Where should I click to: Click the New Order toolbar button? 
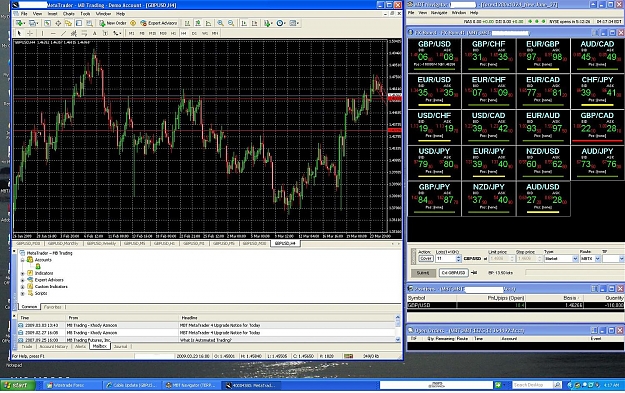click(x=113, y=23)
